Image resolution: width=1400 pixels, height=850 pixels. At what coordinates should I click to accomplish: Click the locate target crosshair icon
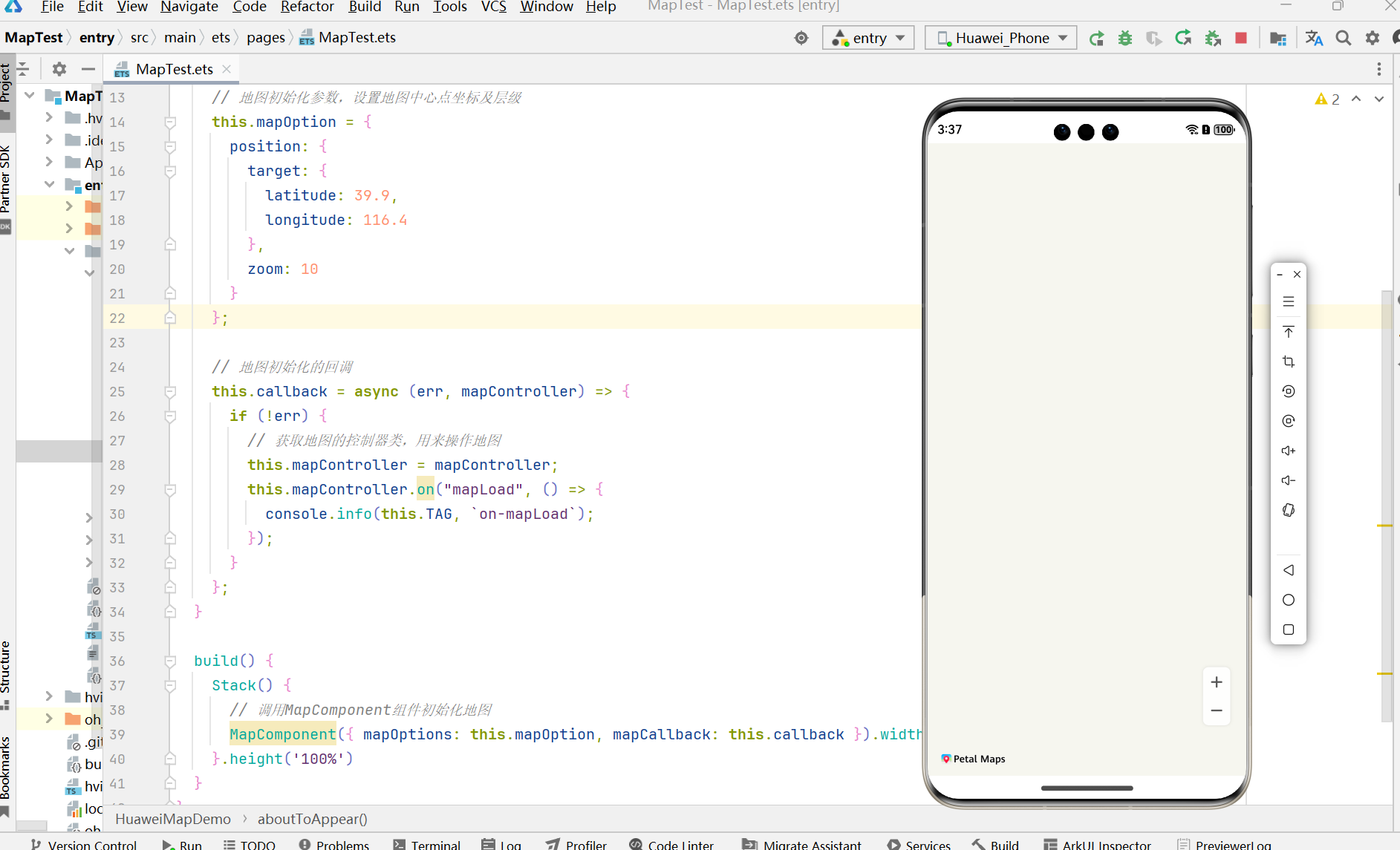801,38
